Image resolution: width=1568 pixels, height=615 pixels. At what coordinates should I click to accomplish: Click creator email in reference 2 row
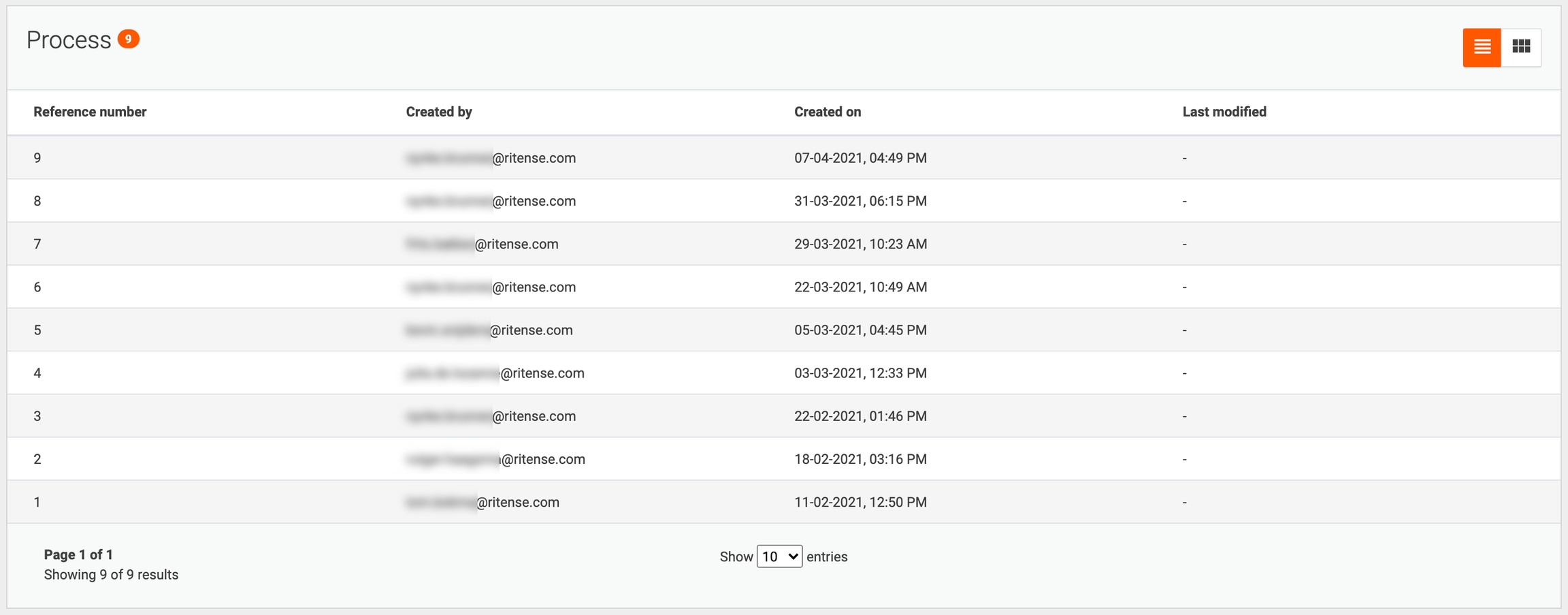[495, 459]
